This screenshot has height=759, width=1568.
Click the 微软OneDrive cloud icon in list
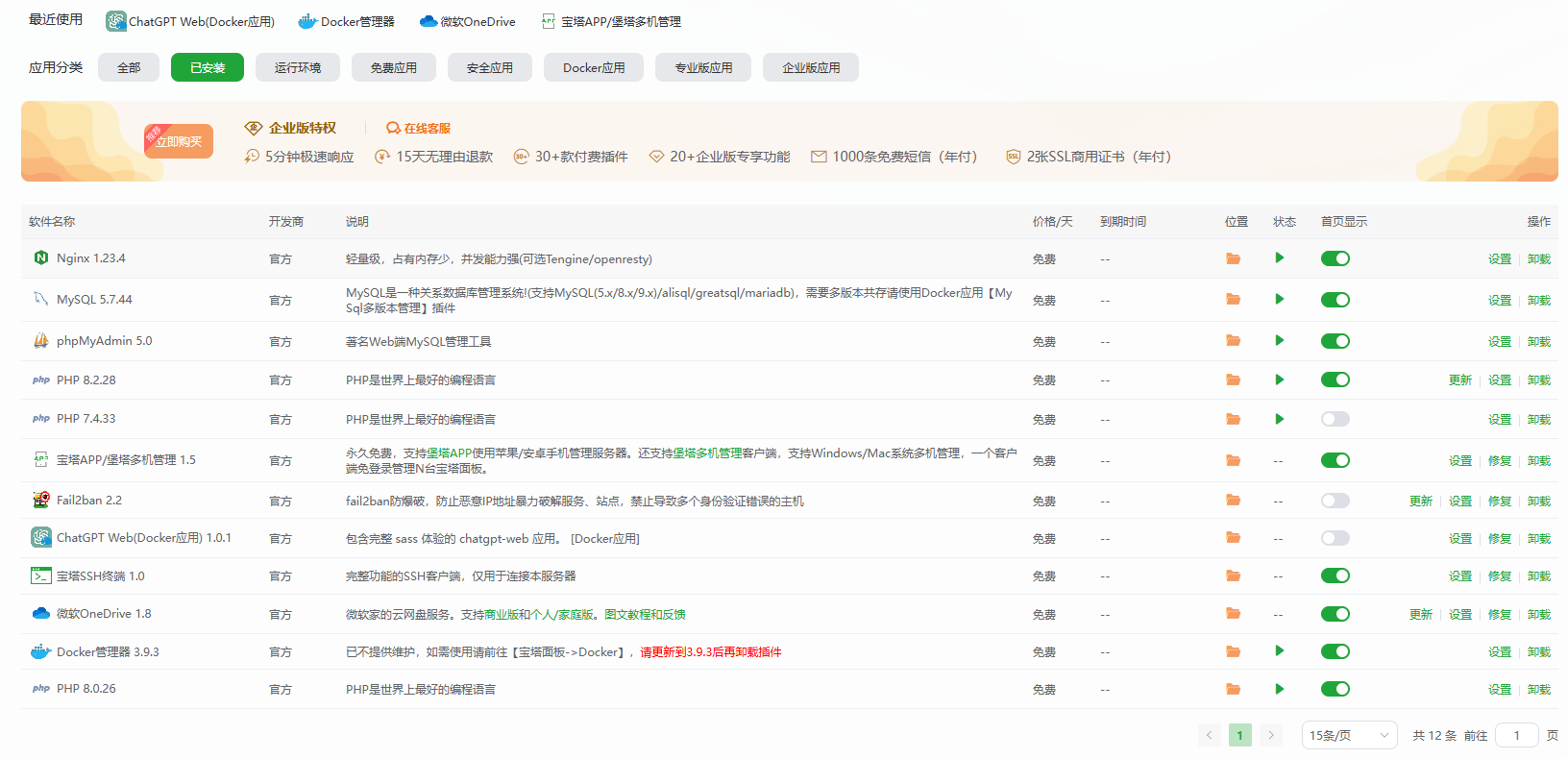(40, 613)
